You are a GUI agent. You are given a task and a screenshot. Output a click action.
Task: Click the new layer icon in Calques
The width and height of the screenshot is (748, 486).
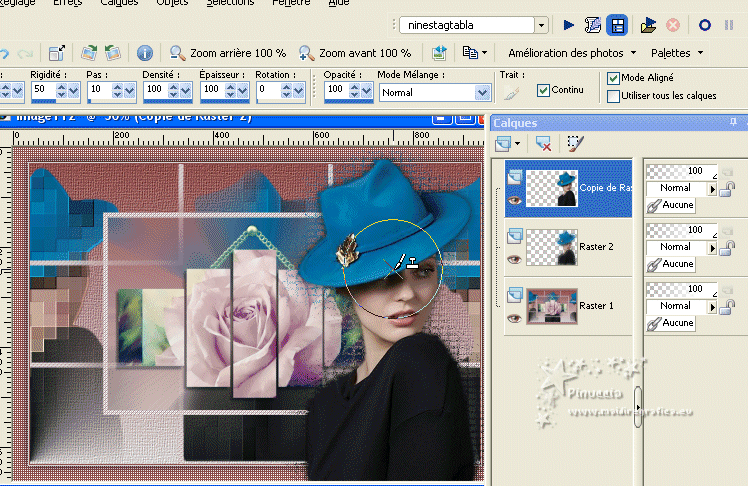(503, 143)
